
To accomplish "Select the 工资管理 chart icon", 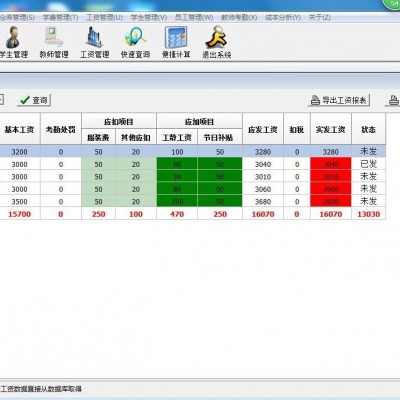I will pos(94,37).
